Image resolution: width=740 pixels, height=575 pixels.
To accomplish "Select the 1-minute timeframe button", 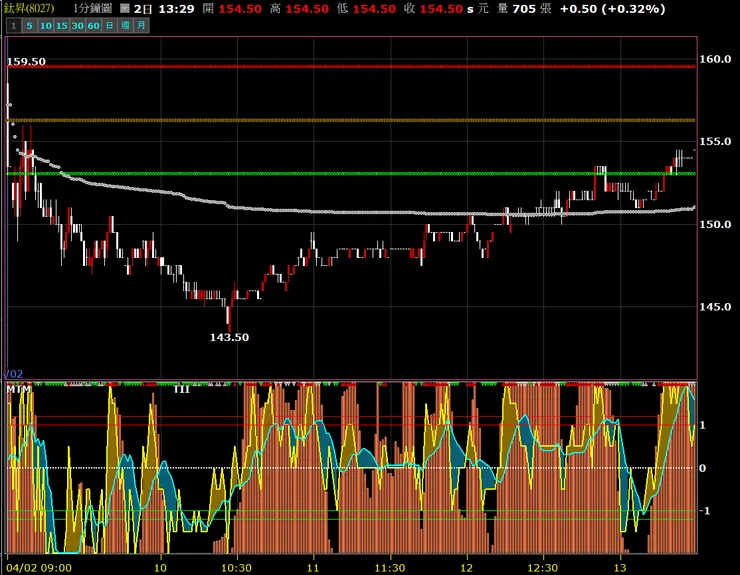I will [14, 25].
